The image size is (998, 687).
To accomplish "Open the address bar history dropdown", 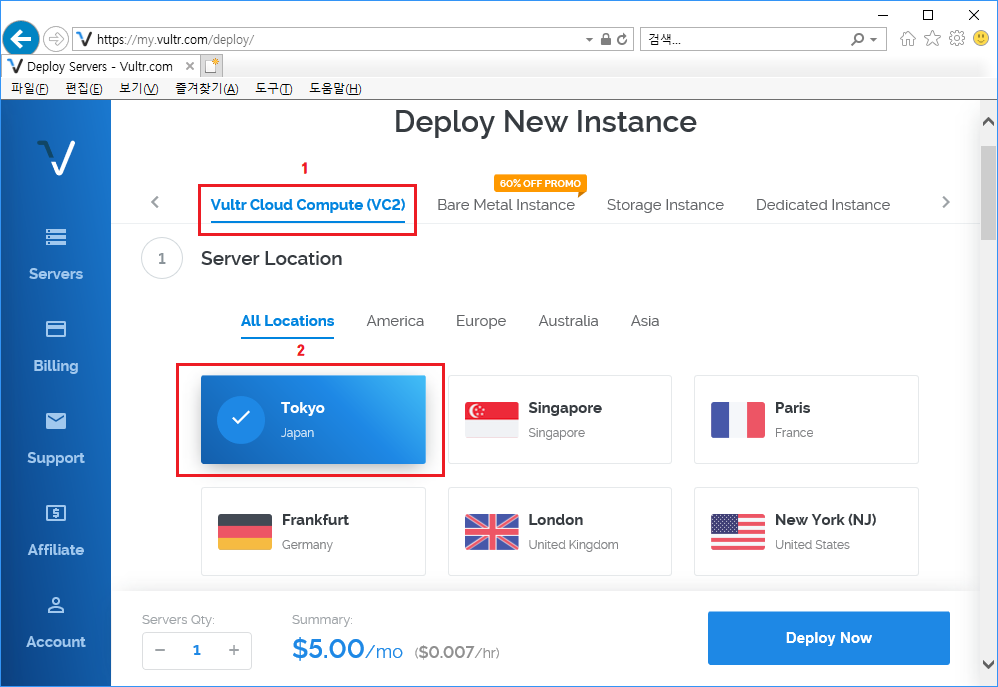I will (x=589, y=39).
